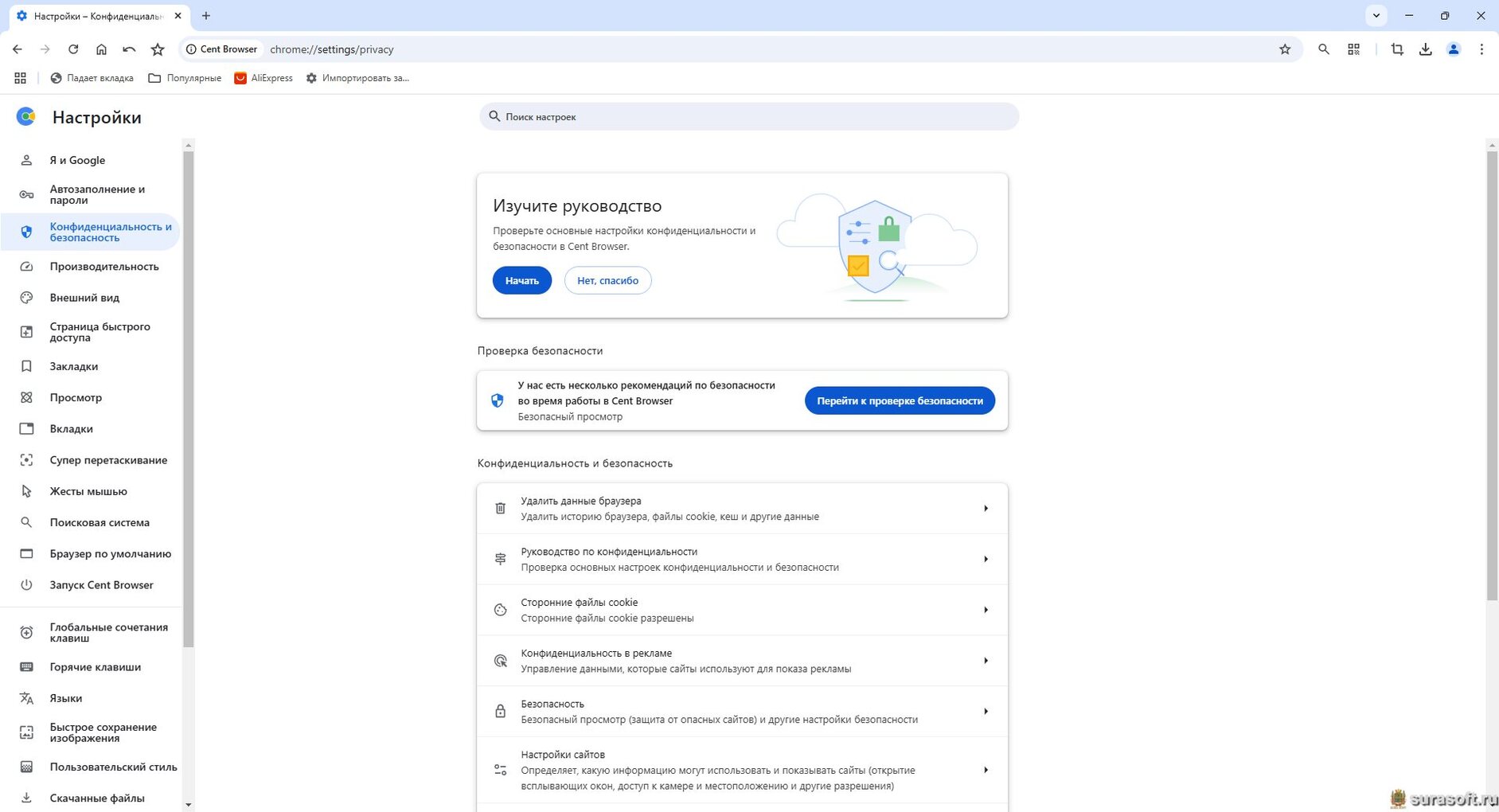
Task: Open a new tab with plus button
Action: tap(206, 16)
